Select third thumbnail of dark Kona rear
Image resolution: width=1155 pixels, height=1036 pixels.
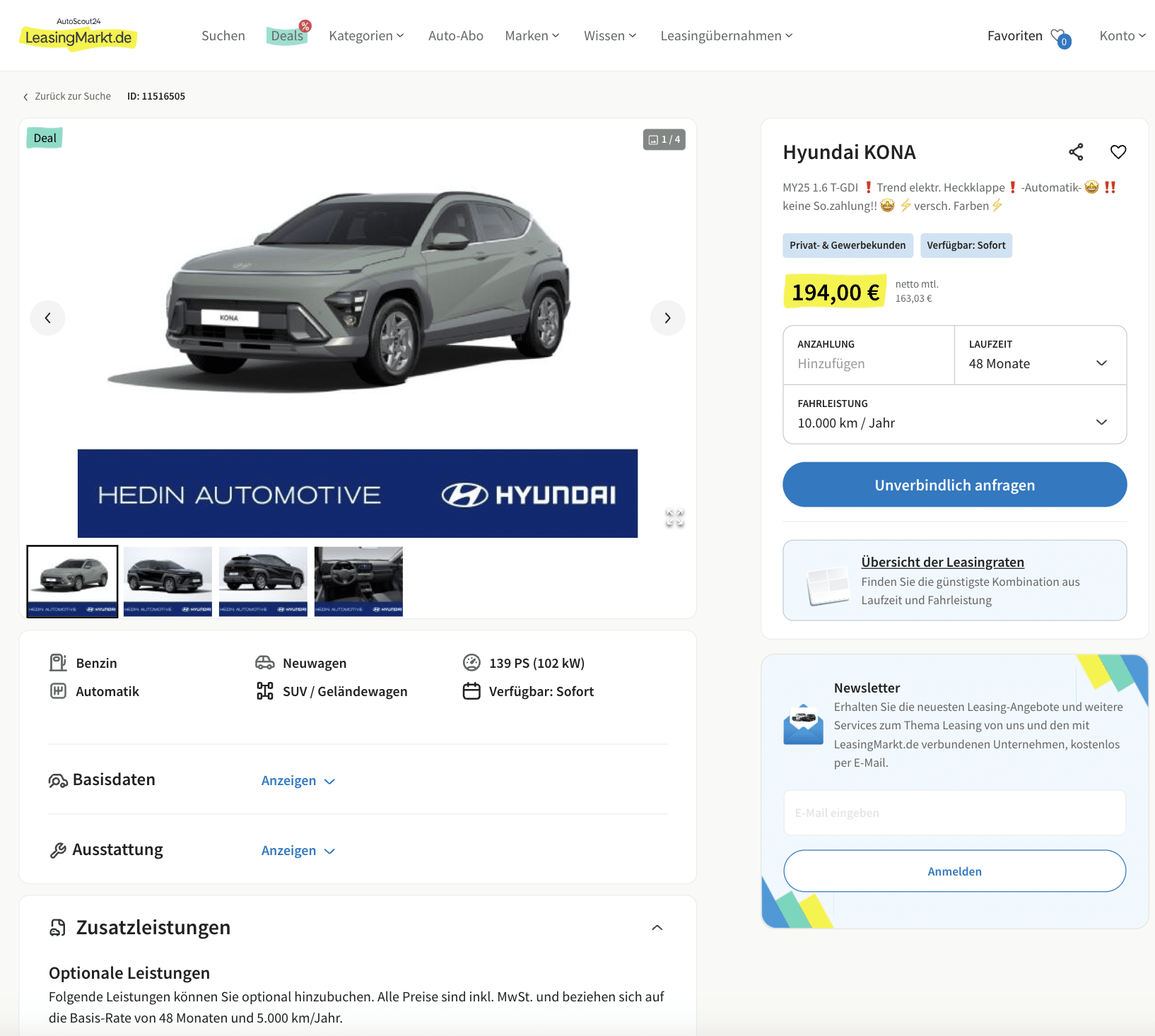[263, 582]
